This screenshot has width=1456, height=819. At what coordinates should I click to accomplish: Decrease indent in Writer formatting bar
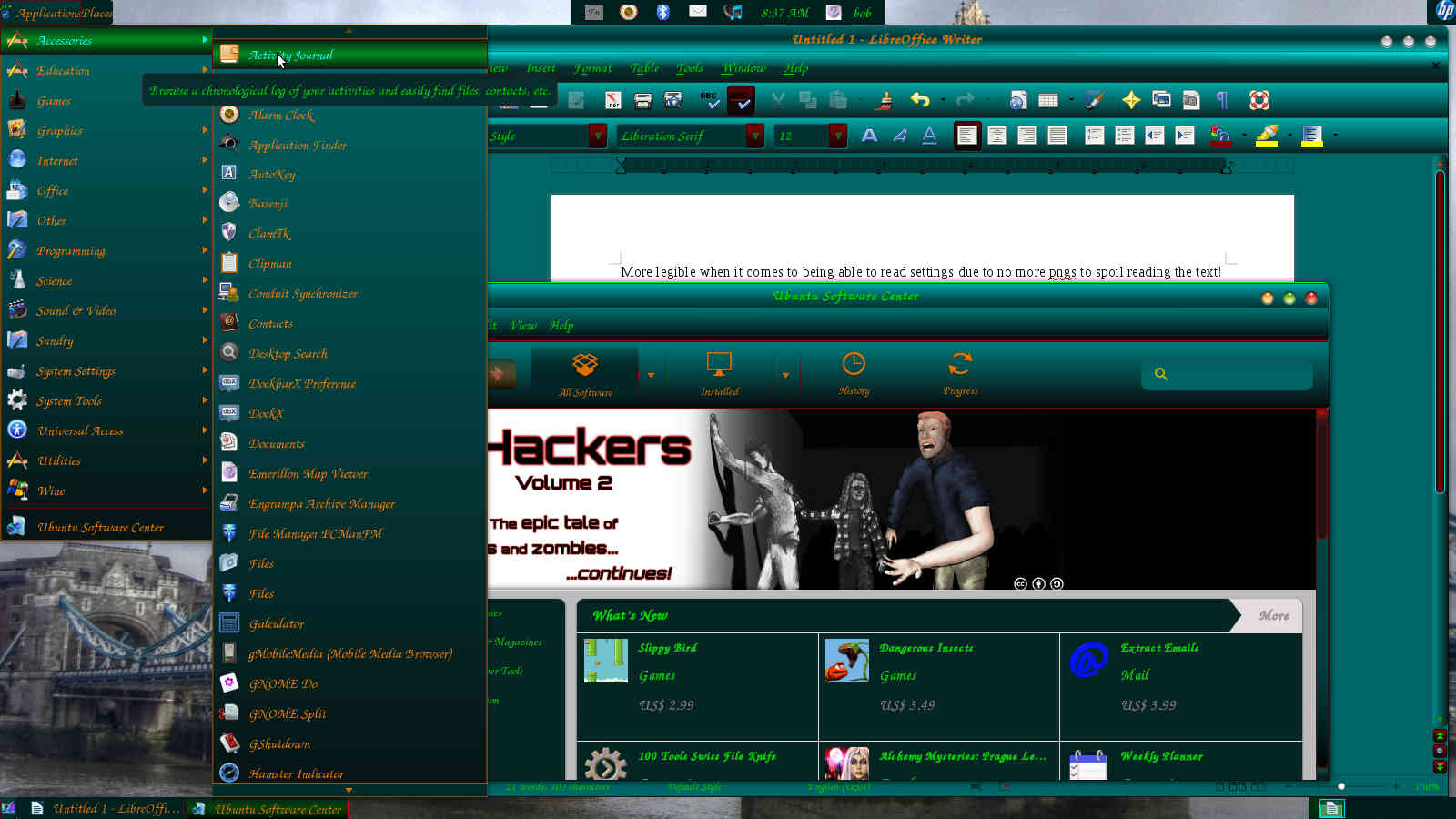pos(1155,136)
